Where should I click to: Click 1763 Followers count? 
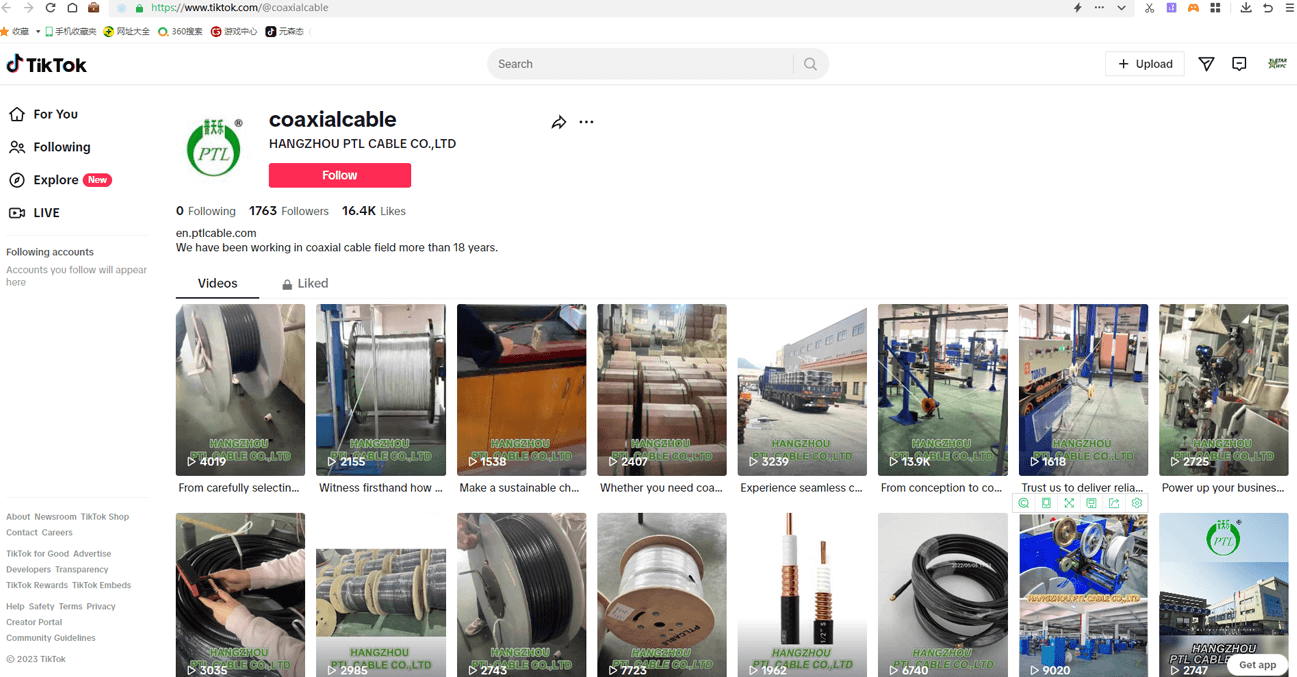pyautogui.click(x=289, y=211)
